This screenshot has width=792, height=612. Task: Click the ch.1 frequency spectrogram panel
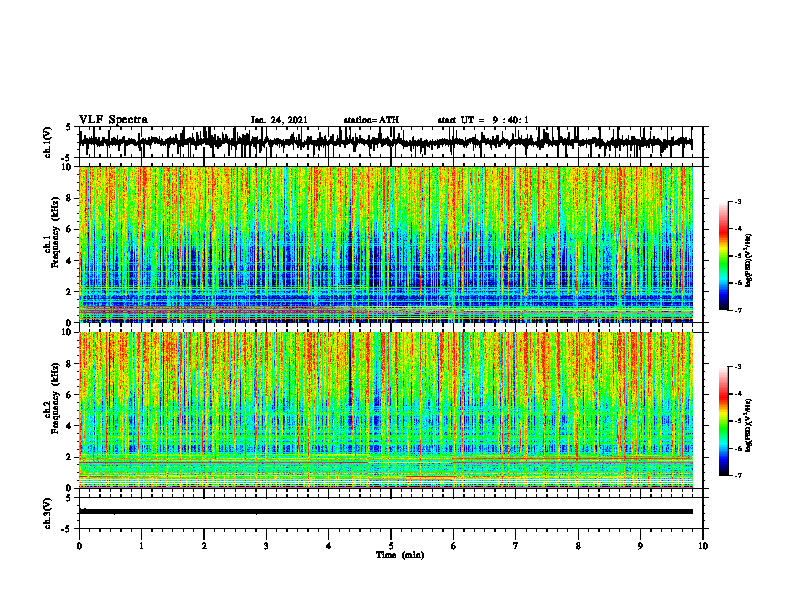point(385,244)
